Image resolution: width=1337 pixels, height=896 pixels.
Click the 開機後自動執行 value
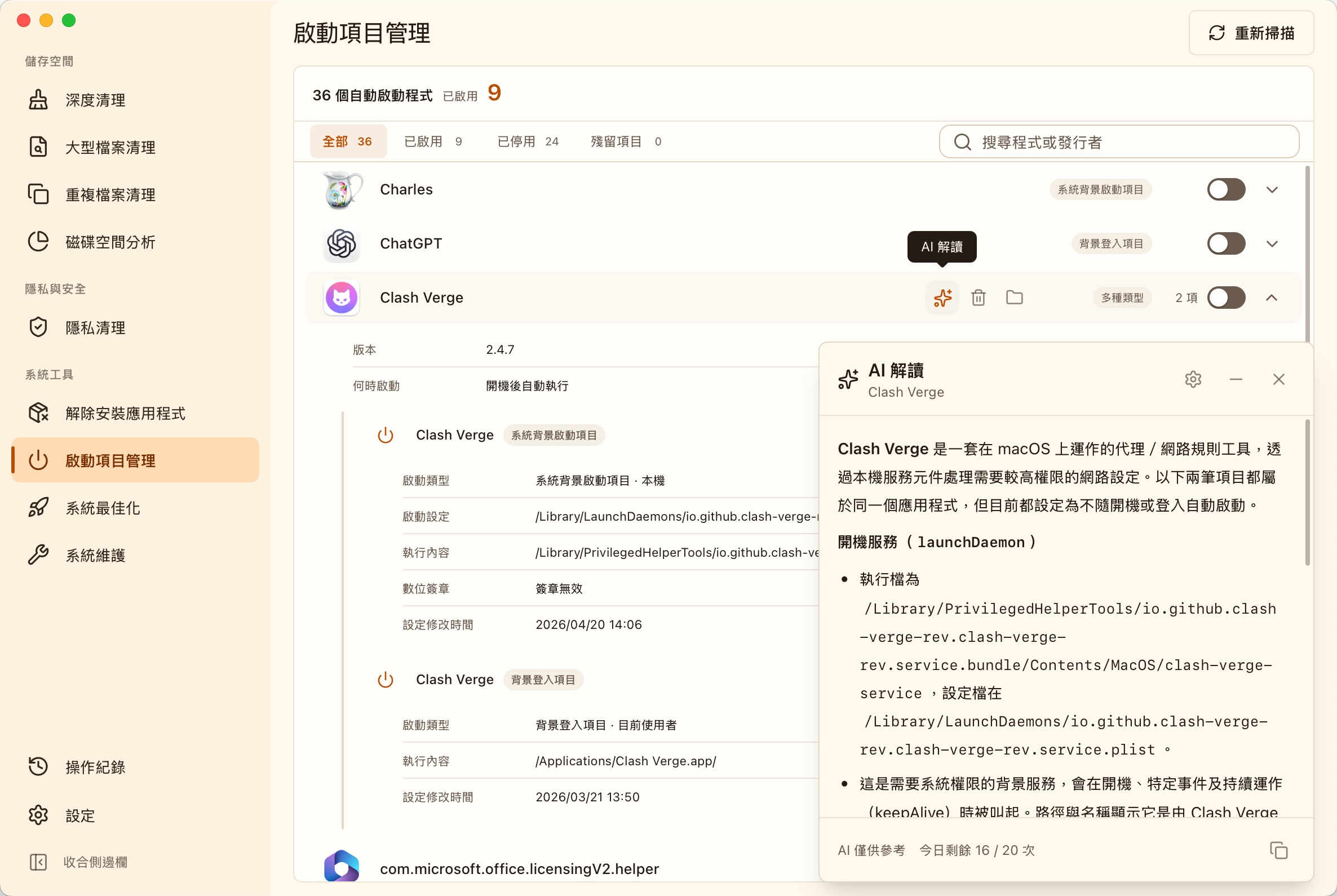527,386
